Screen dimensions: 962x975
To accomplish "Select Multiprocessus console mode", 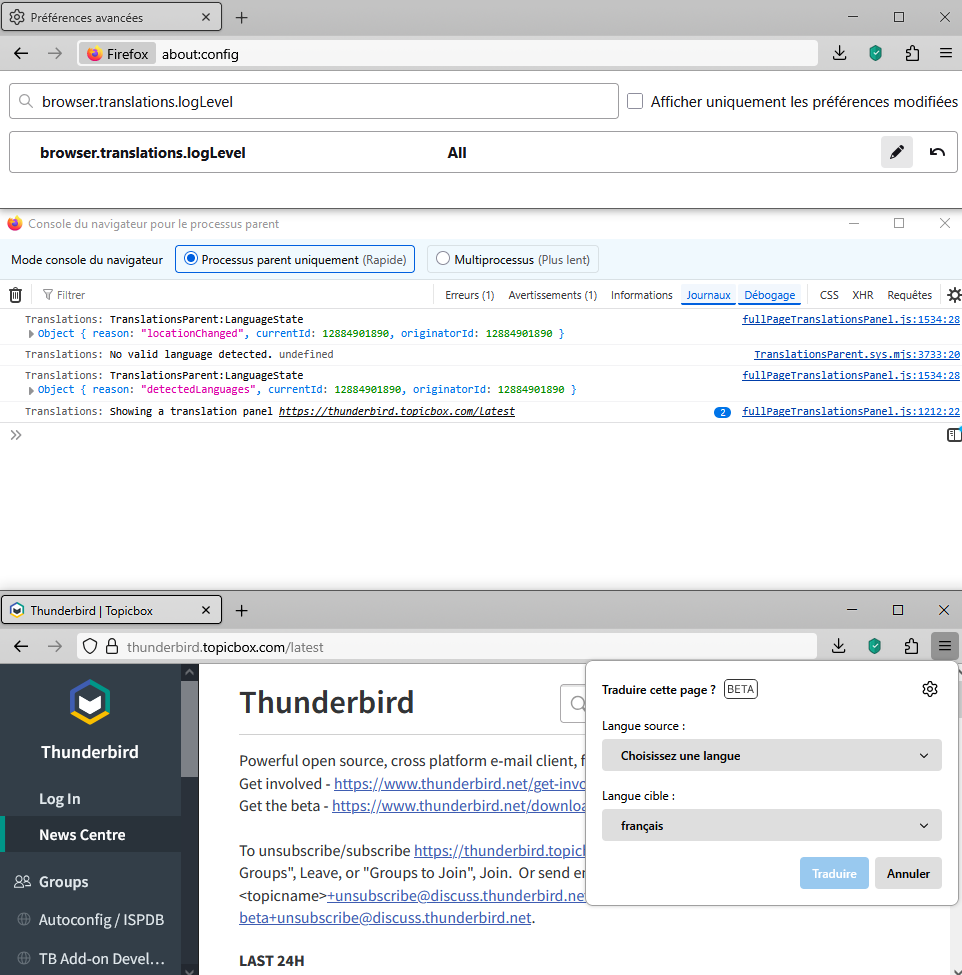I will point(512,259).
